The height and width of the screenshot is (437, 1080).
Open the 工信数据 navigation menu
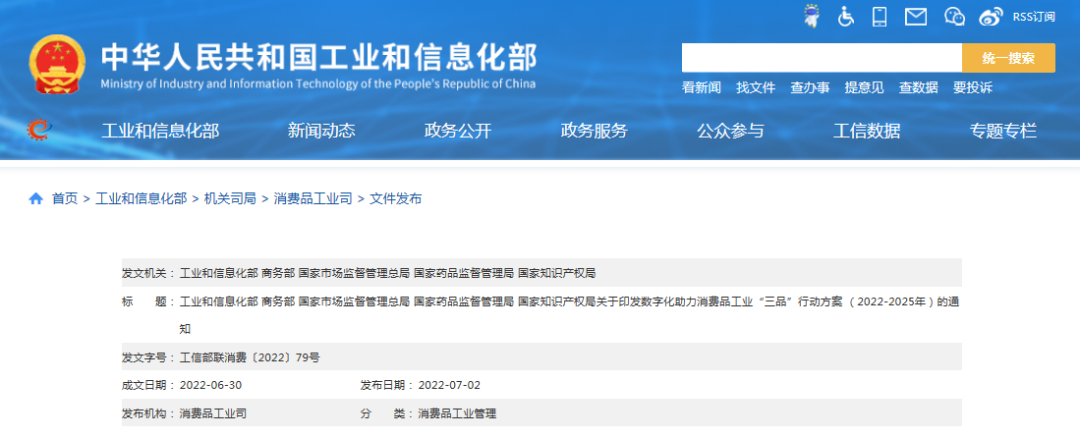pos(866,130)
